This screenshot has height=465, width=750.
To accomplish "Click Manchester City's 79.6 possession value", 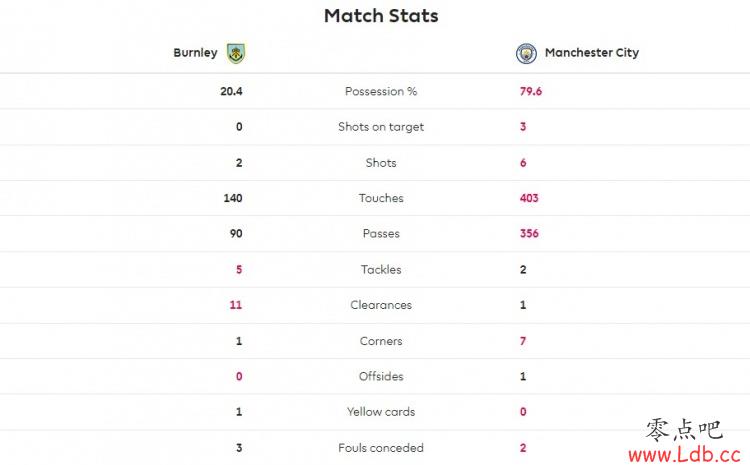I will tap(531, 91).
